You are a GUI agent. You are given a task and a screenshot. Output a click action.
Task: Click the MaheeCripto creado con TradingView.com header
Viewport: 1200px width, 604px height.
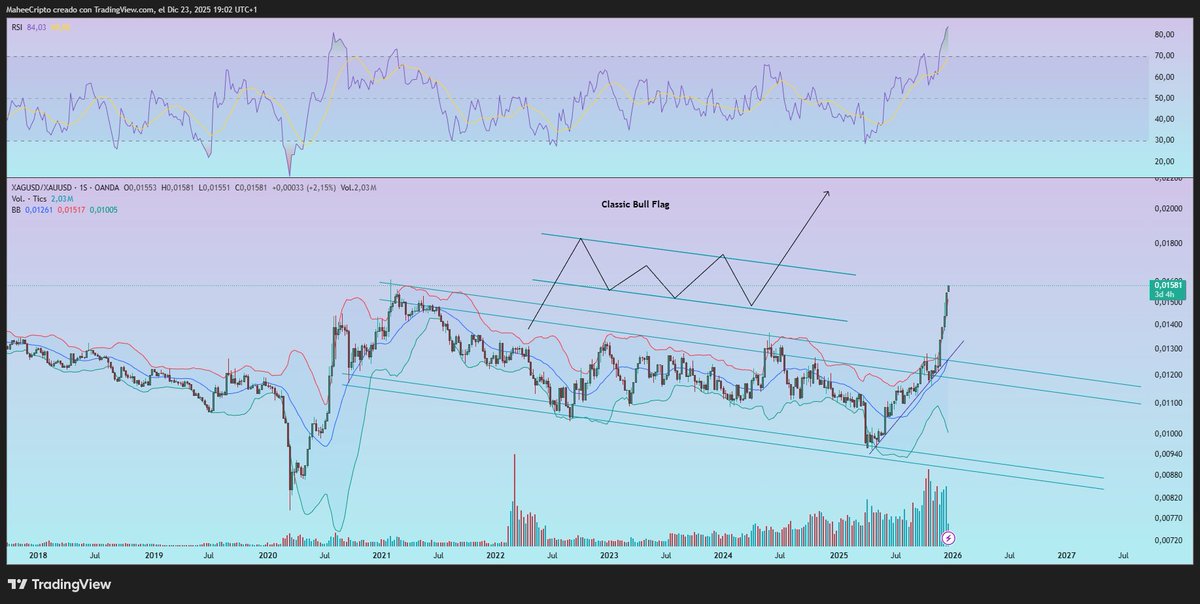(x=134, y=9)
